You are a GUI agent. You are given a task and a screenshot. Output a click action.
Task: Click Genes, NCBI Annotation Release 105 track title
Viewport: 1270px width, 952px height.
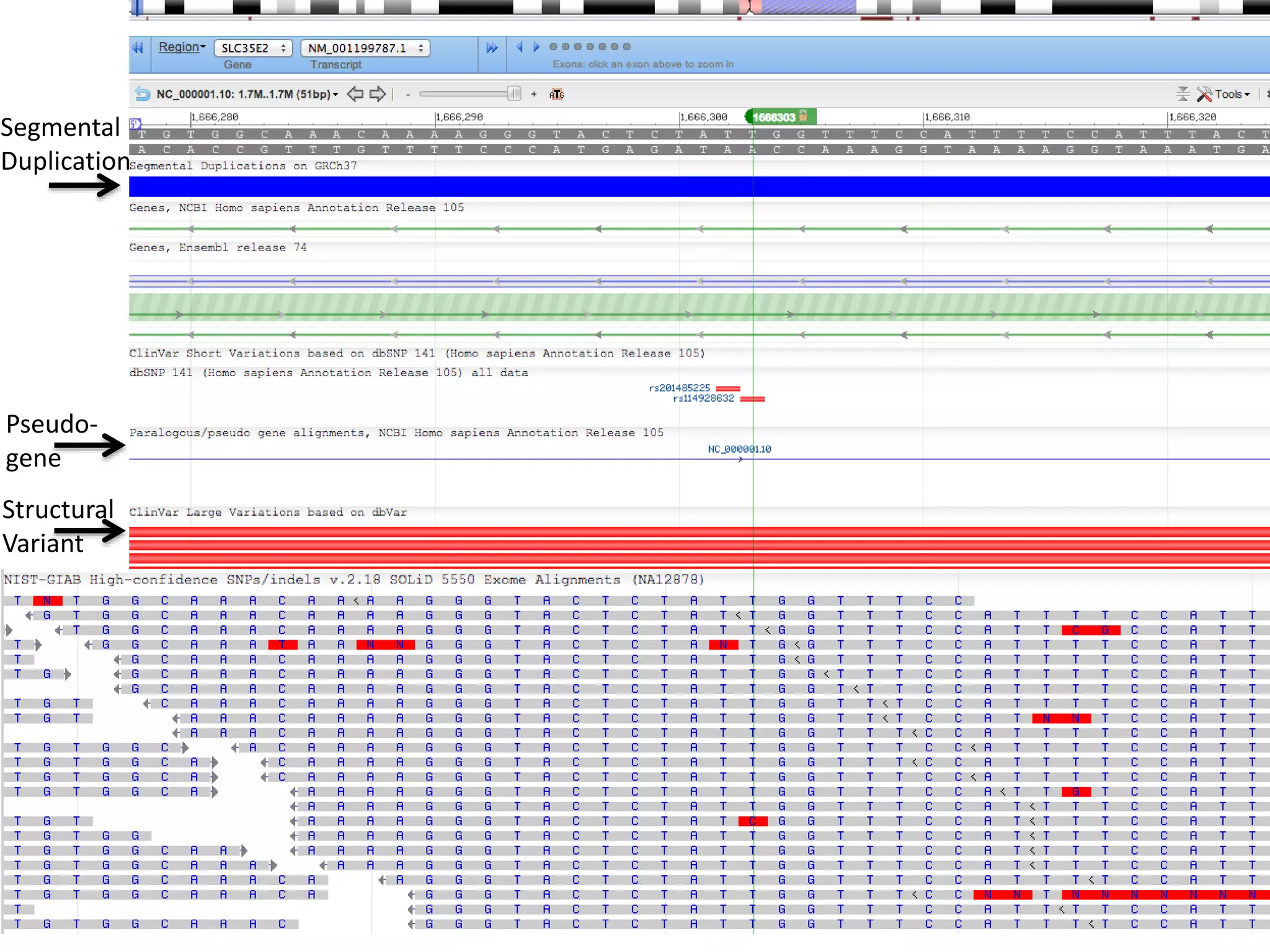pos(296,208)
